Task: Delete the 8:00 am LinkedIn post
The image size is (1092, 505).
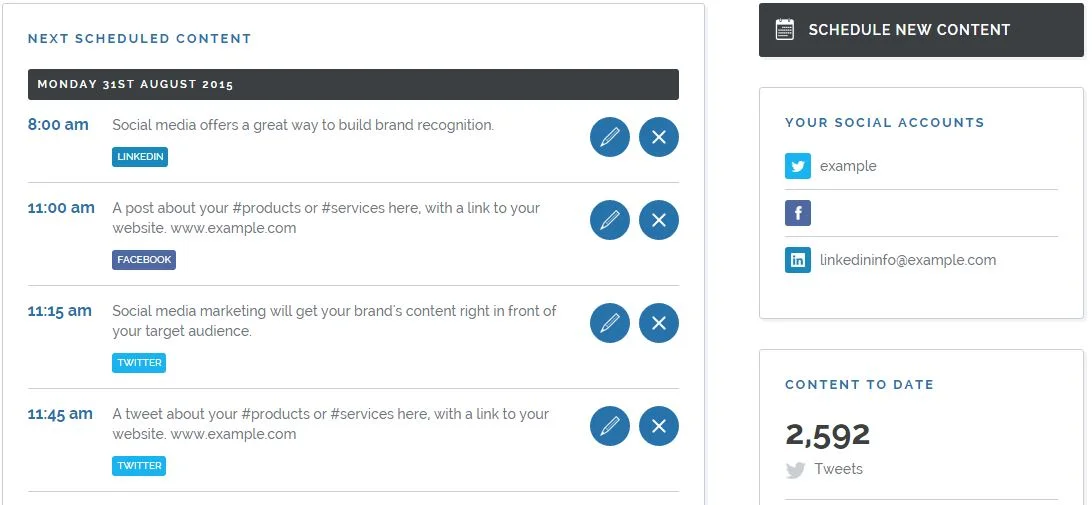Action: point(659,137)
